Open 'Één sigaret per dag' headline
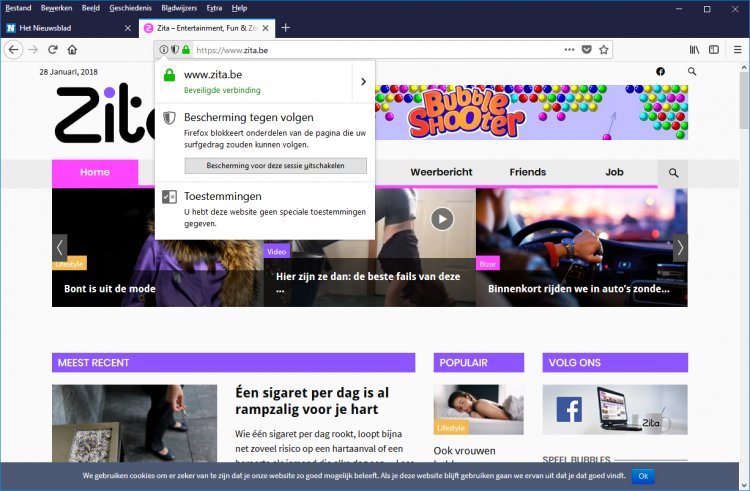 (312, 401)
